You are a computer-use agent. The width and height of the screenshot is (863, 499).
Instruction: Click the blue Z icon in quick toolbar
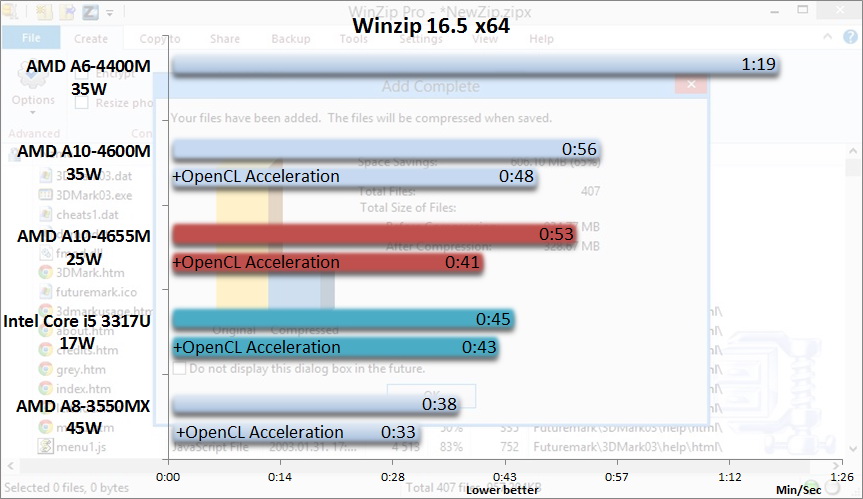coord(91,12)
